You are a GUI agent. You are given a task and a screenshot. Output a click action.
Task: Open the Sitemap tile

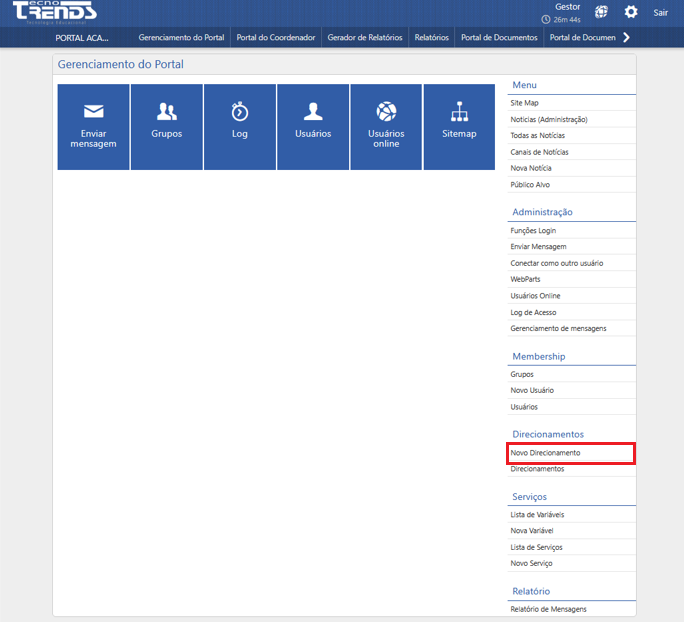click(459, 126)
